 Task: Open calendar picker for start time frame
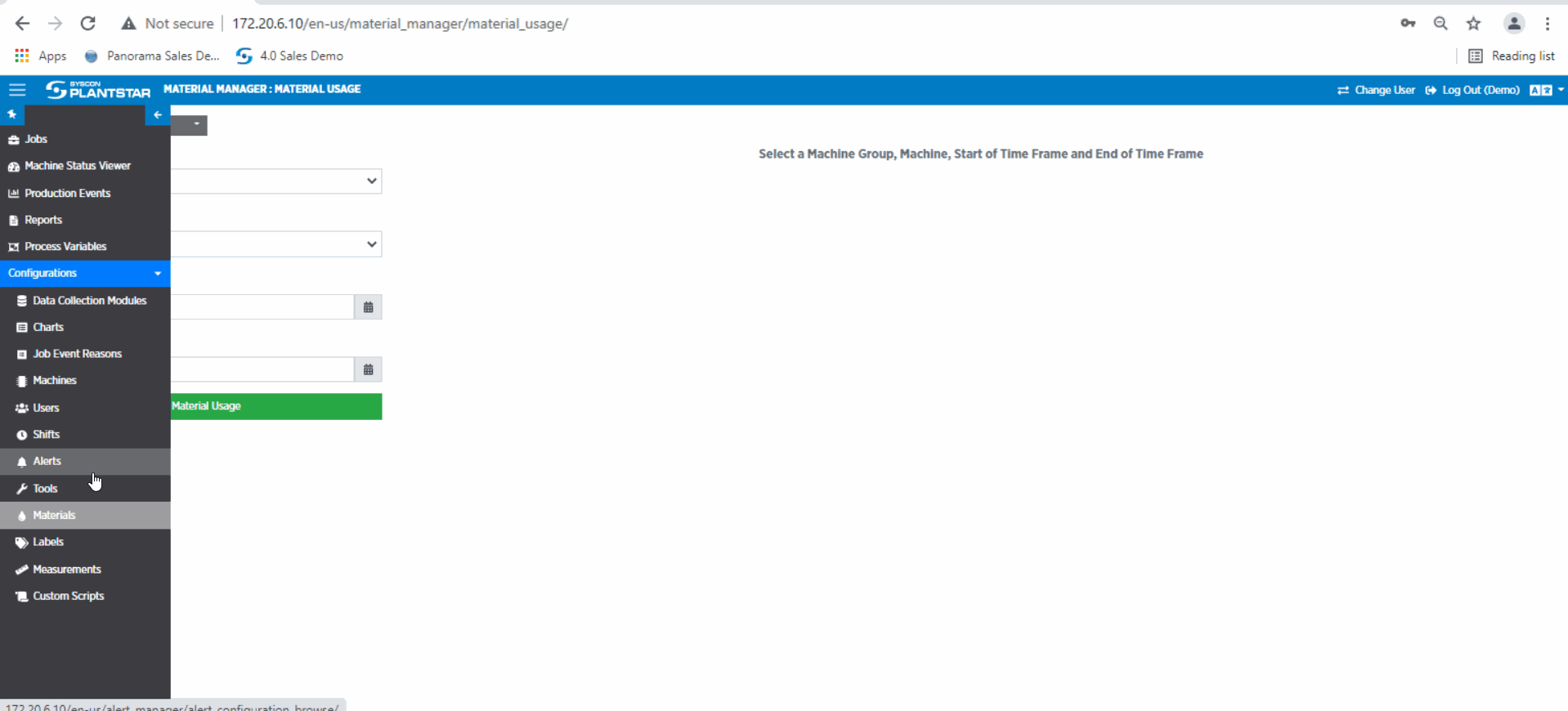point(368,307)
